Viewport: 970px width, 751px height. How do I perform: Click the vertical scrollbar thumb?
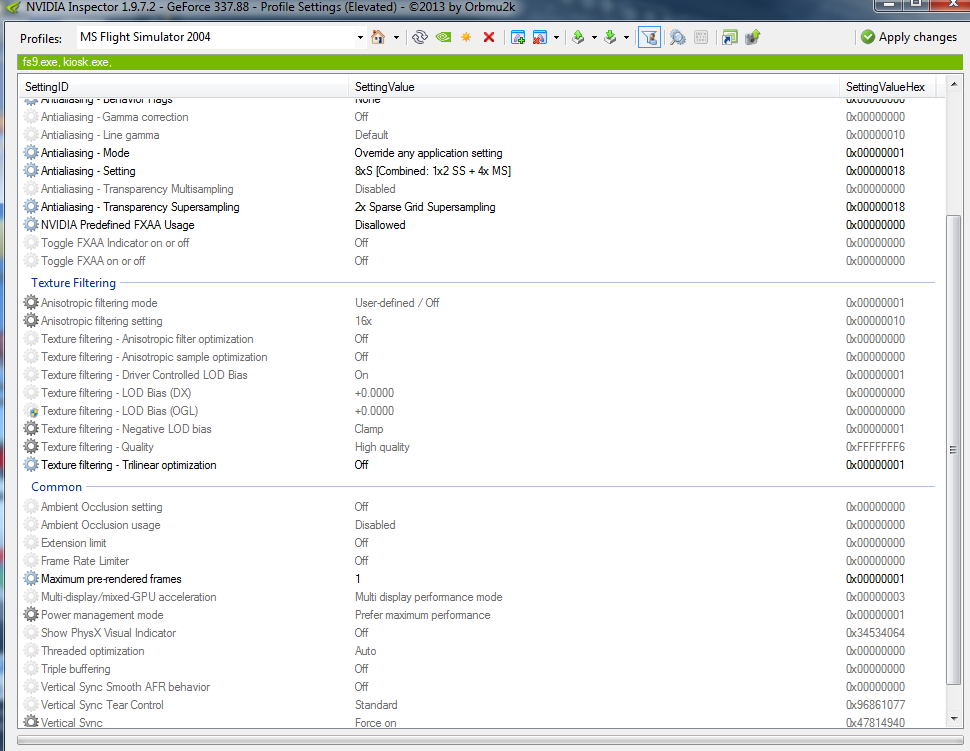(x=953, y=450)
